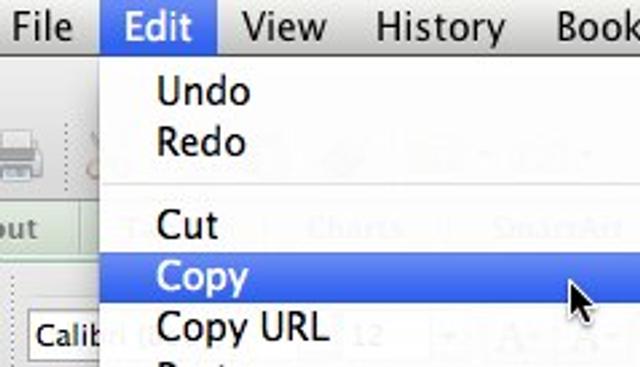
Task: Open the View menu
Action: (284, 27)
